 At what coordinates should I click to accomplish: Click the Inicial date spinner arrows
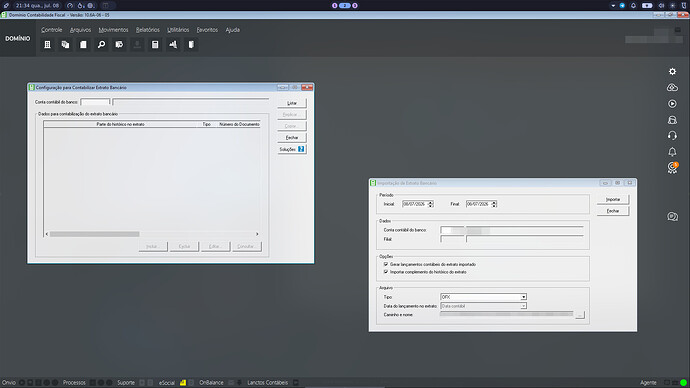(x=430, y=204)
